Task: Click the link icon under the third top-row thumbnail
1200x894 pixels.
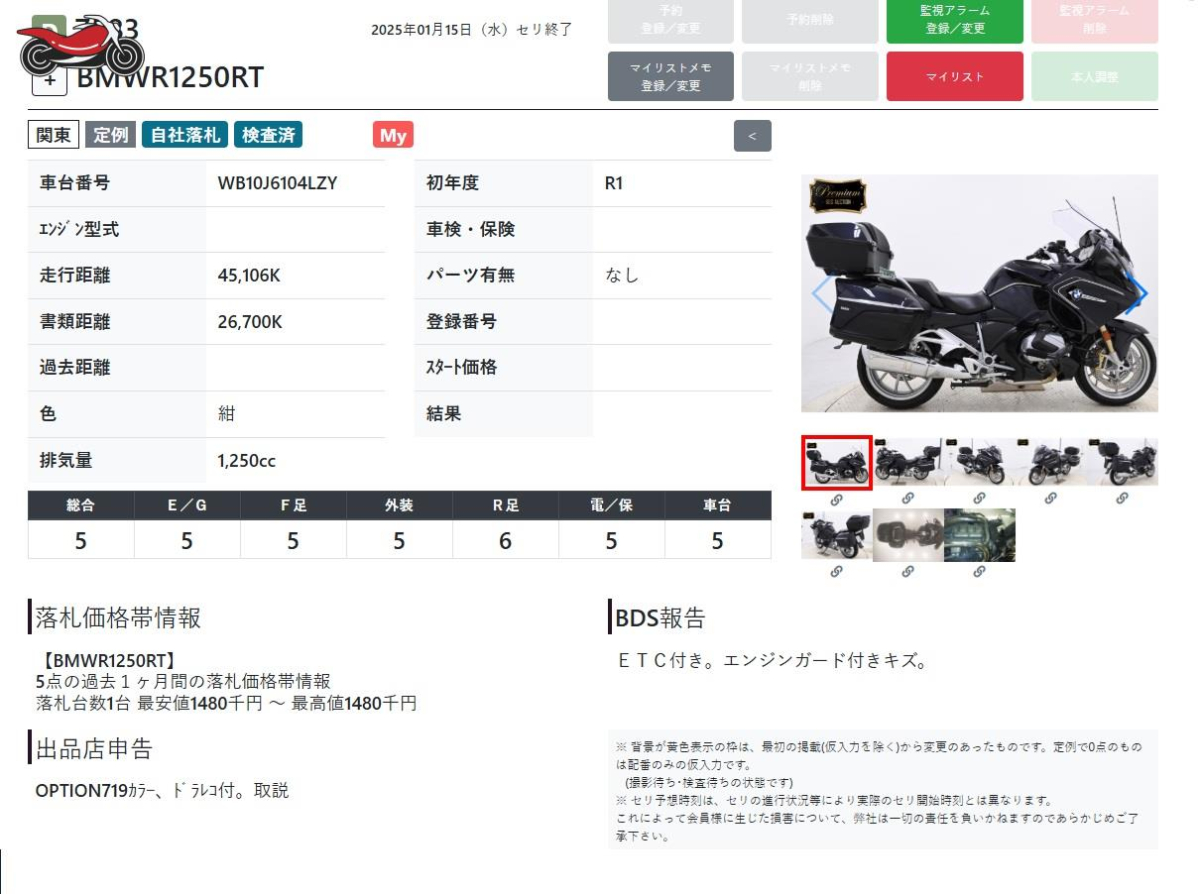Action: coord(979,498)
